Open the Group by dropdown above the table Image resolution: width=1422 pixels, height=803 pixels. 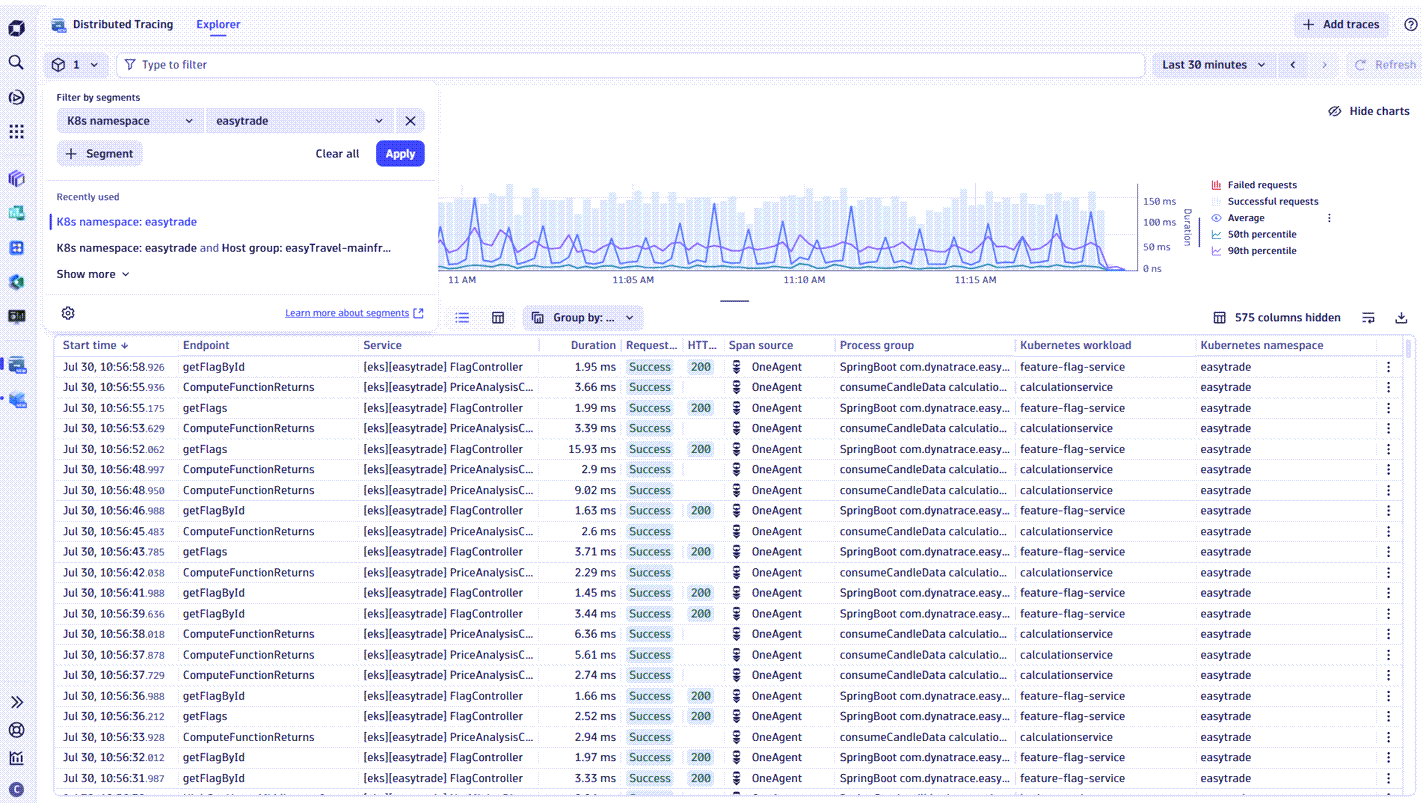(x=583, y=317)
